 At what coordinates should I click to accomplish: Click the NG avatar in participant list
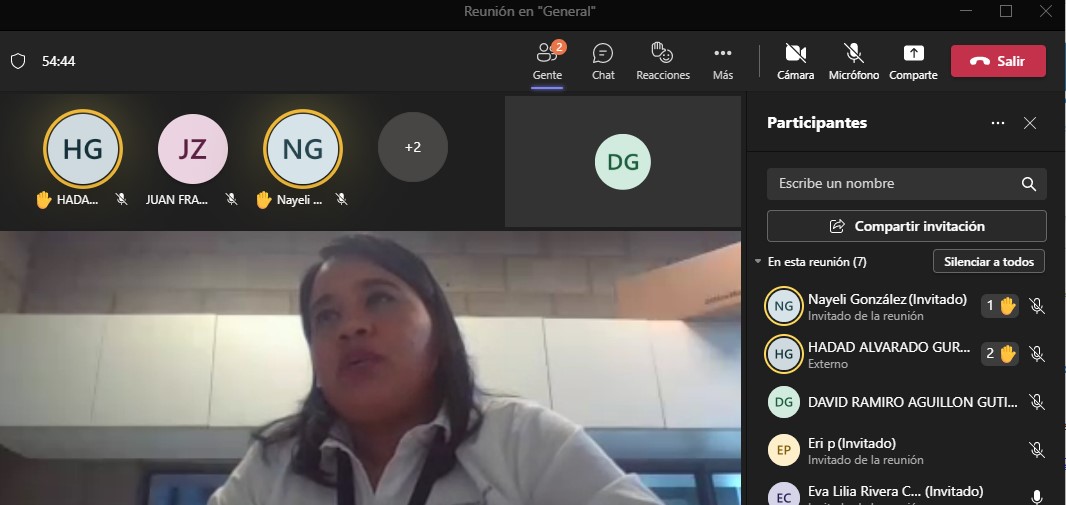[x=784, y=307]
